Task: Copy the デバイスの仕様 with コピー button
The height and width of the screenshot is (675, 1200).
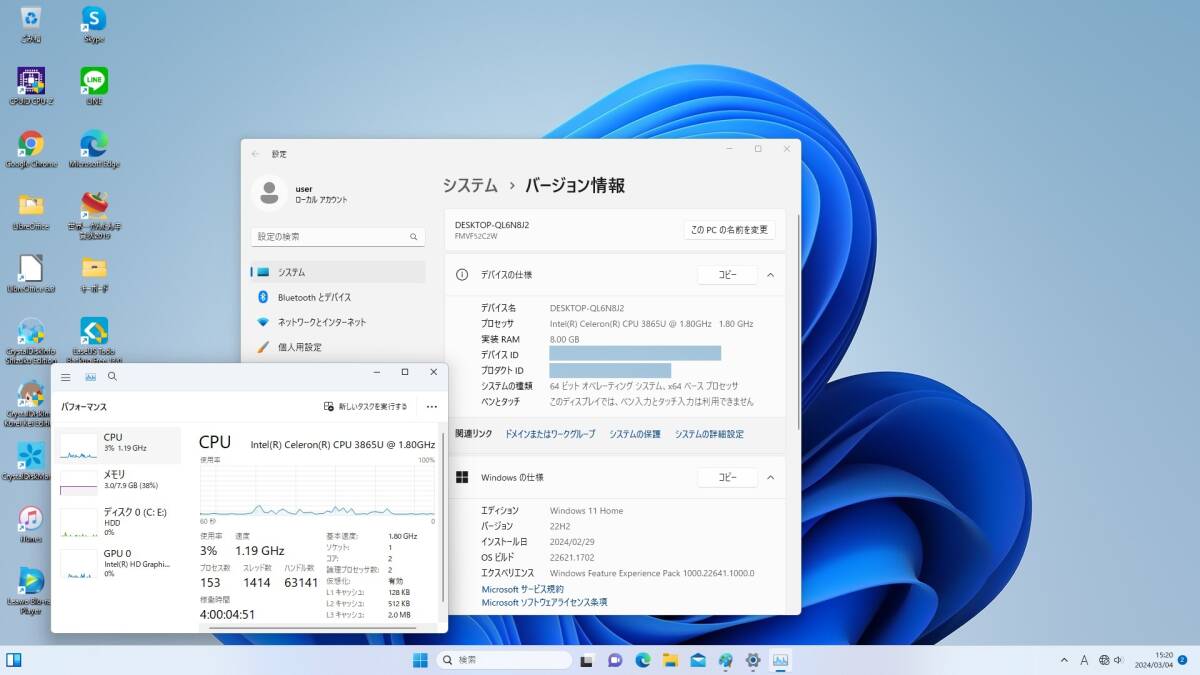Action: 727,275
